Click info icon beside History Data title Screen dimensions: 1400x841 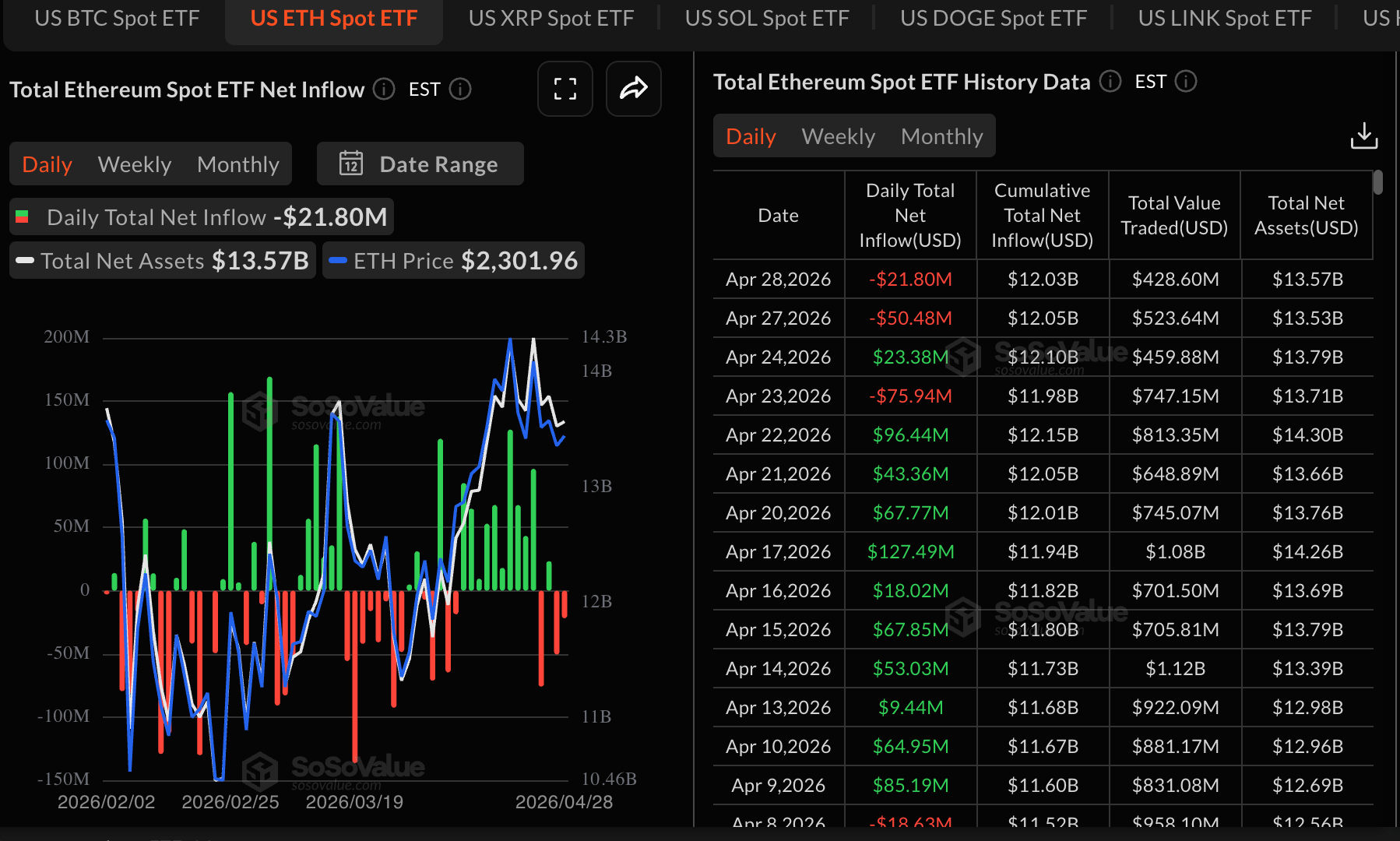[x=1110, y=81]
